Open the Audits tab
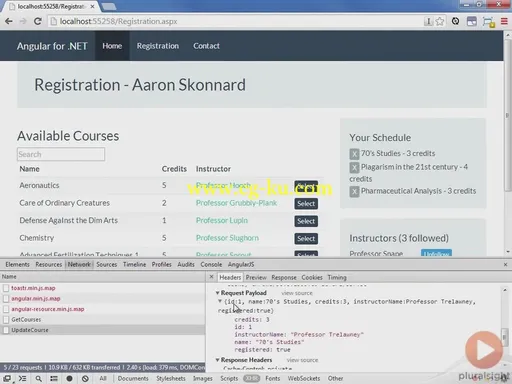The height and width of the screenshot is (384, 512). 186,264
